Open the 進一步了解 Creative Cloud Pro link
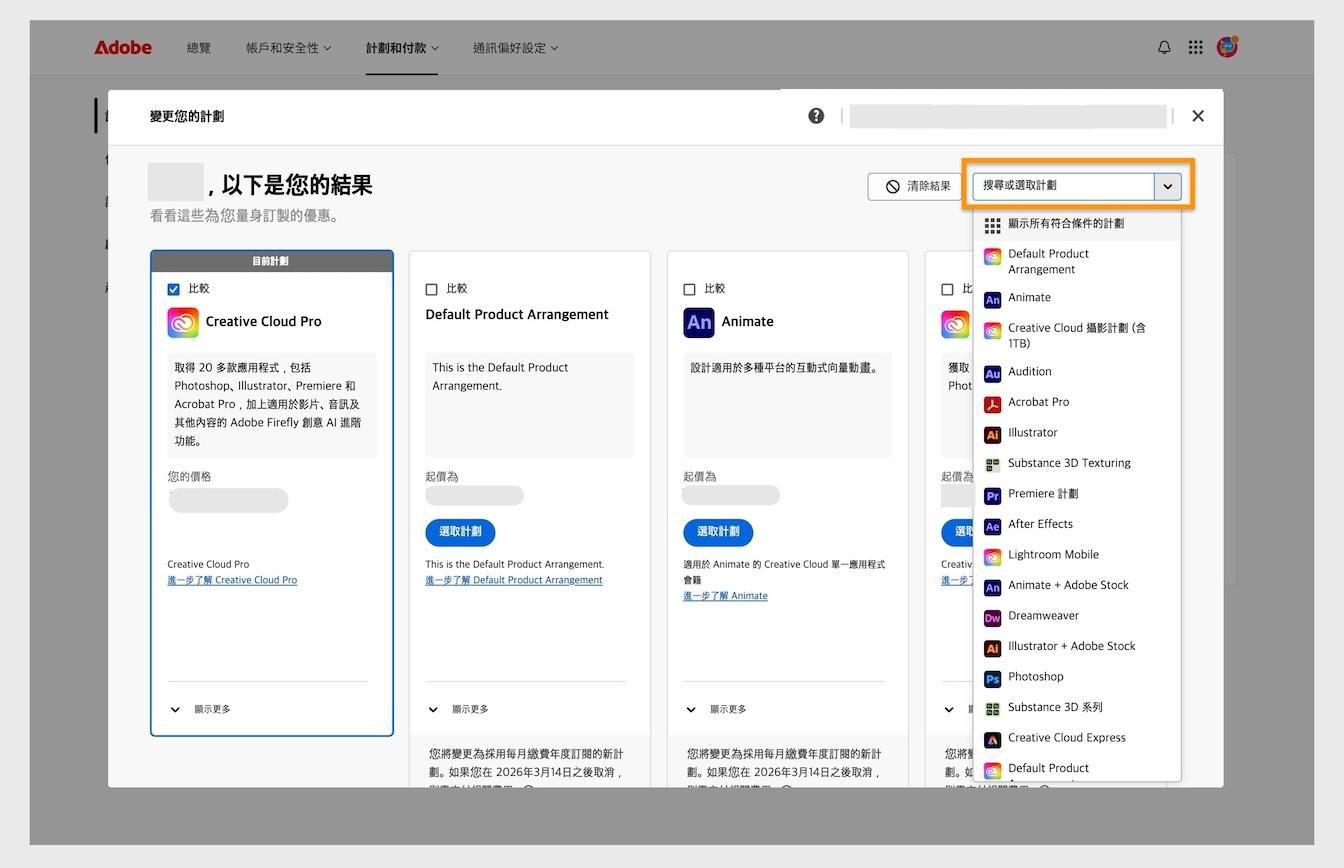This screenshot has height=868, width=1344. click(232, 579)
